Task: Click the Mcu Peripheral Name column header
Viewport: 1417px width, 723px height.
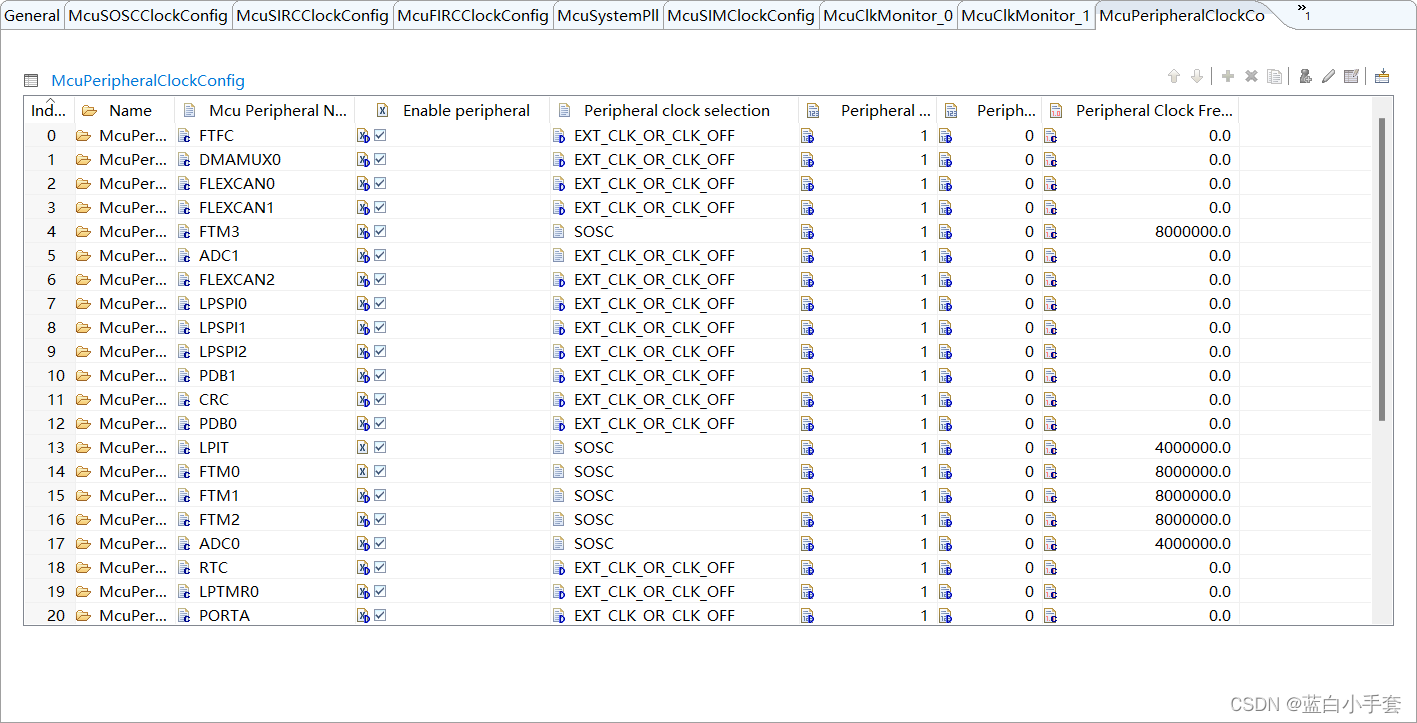Action: [x=265, y=111]
